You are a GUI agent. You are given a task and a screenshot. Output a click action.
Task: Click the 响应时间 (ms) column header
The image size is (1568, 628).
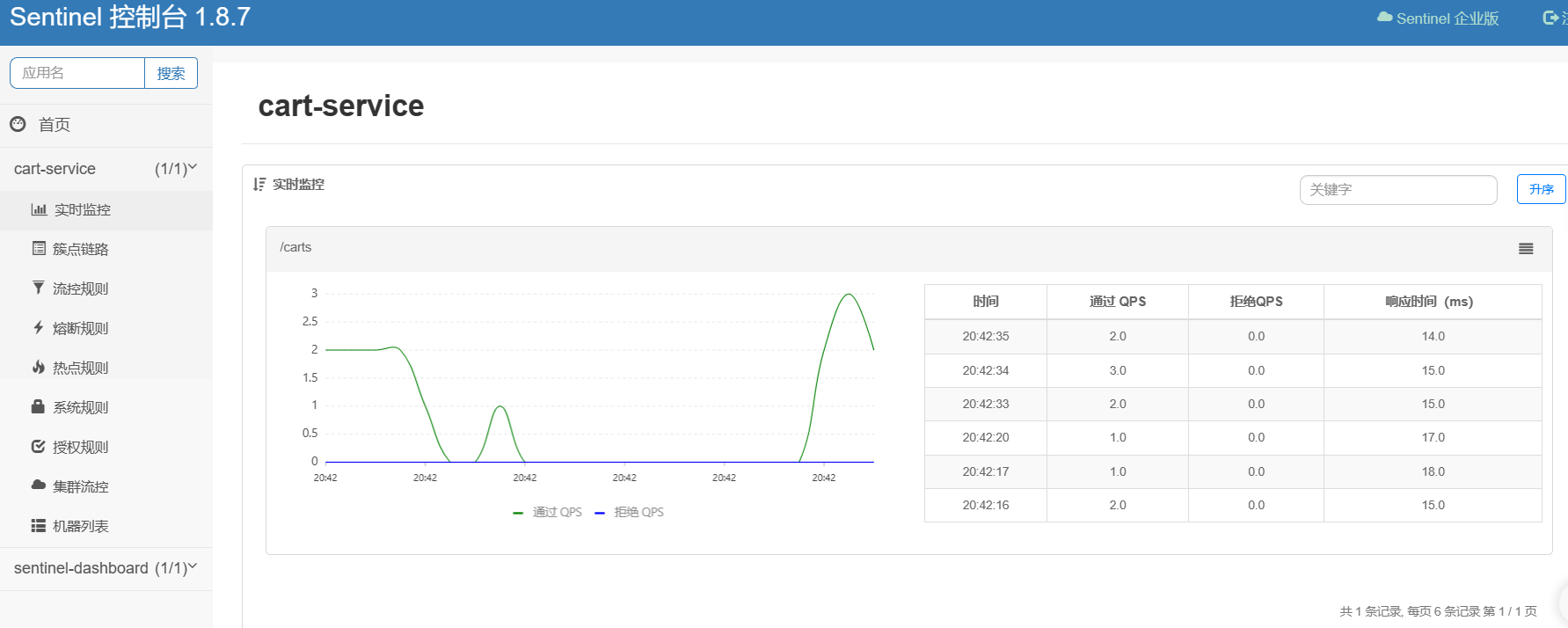click(1433, 302)
